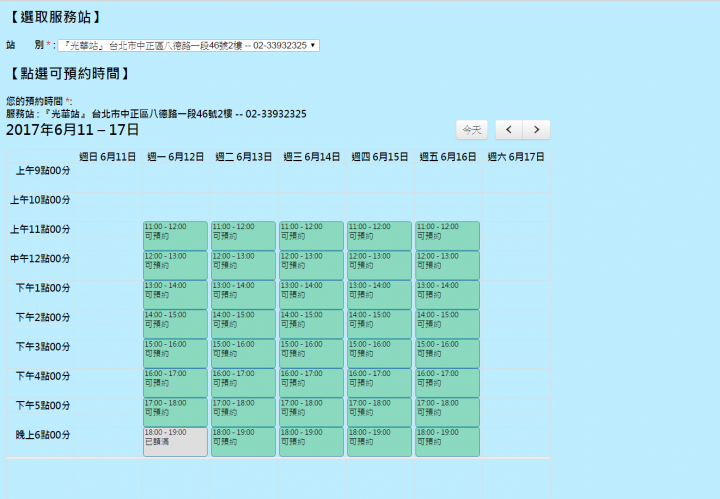Click the full 已額滿 Monday 18:00 - 19:00 slot

tap(175, 442)
